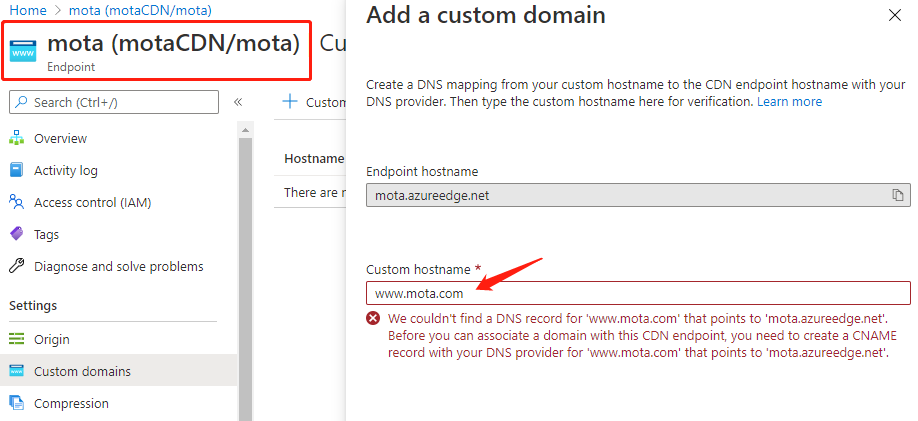Viewport: 918px width, 421px height.
Task: Click the Endpoint subtitle under mota title
Action: point(71,67)
